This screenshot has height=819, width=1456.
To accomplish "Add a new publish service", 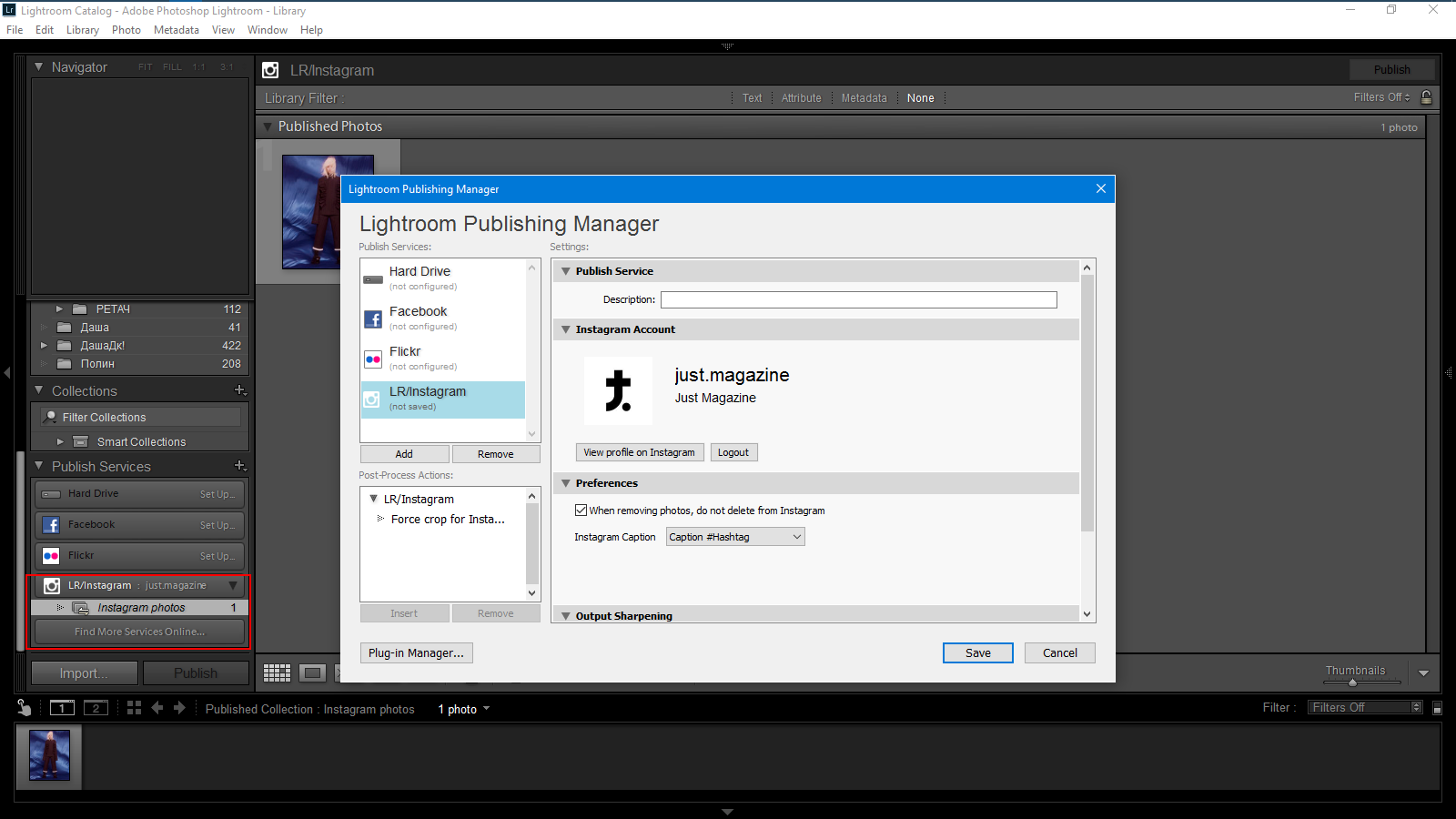I will click(405, 454).
